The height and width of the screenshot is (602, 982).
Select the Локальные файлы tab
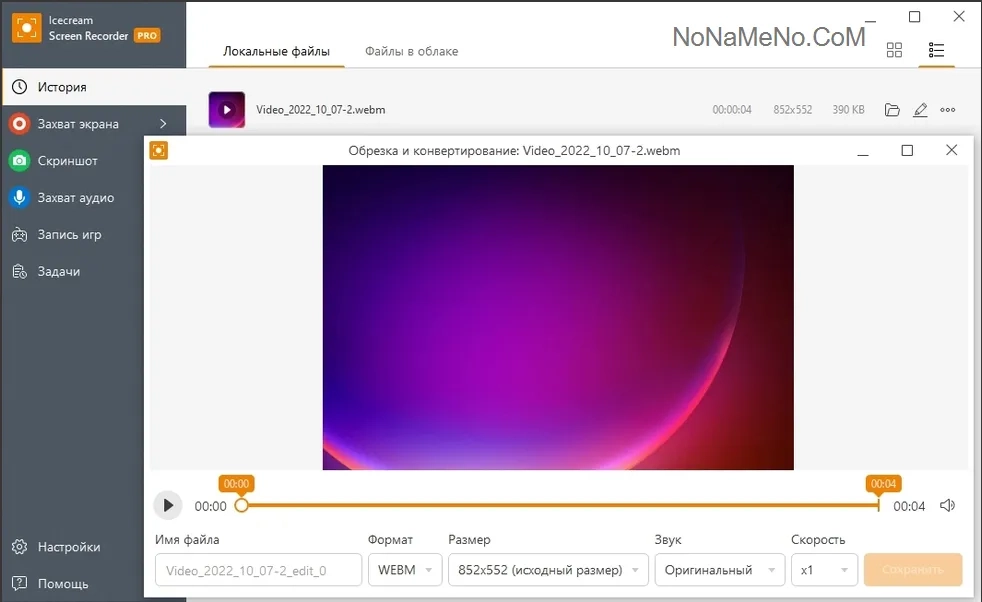click(x=276, y=51)
